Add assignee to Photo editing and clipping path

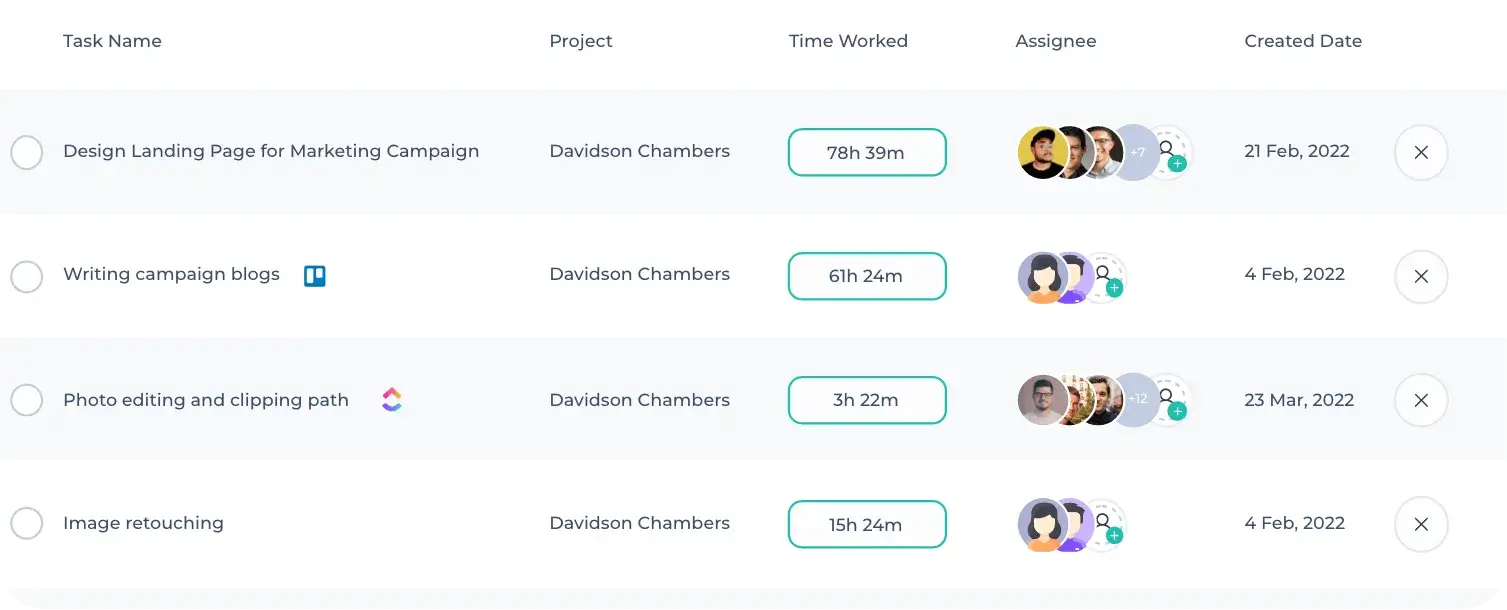1168,401
